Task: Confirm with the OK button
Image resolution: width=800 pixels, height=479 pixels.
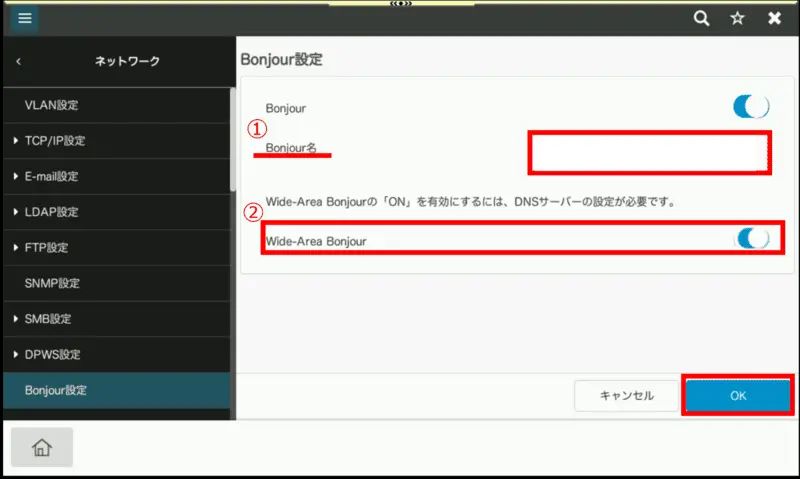Action: coord(738,396)
